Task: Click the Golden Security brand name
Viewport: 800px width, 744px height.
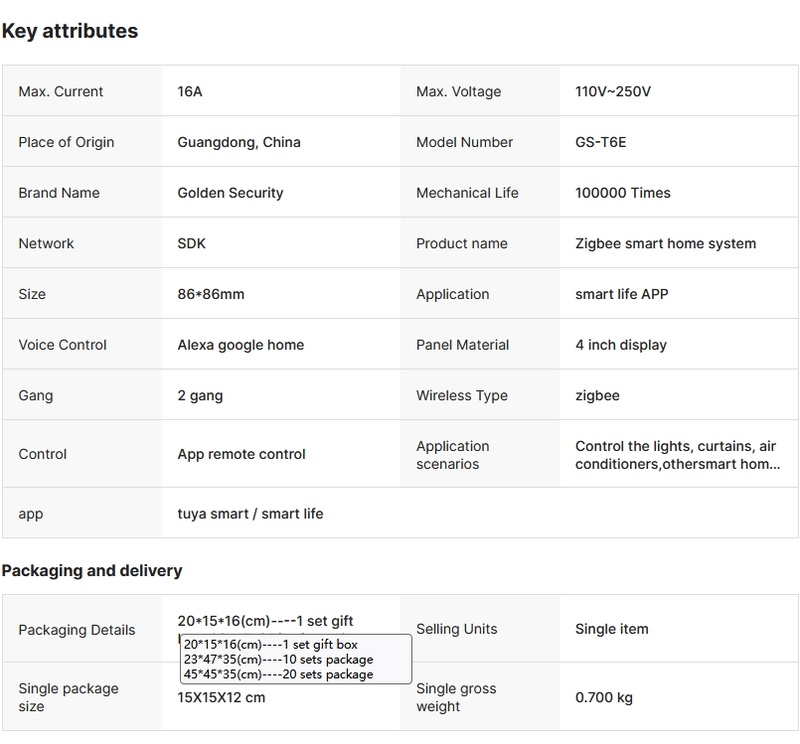Action: [x=230, y=193]
